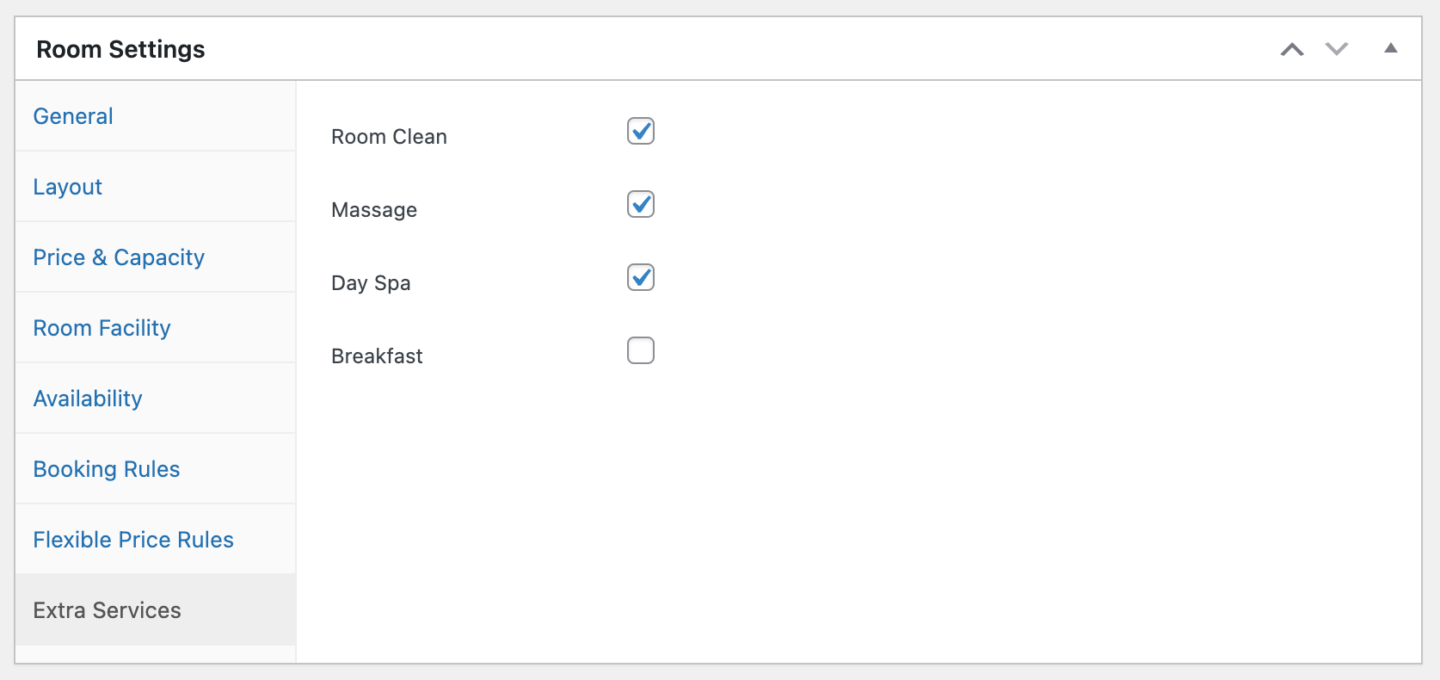Switch to the Layout section
Image resolution: width=1440 pixels, height=680 pixels.
67,186
